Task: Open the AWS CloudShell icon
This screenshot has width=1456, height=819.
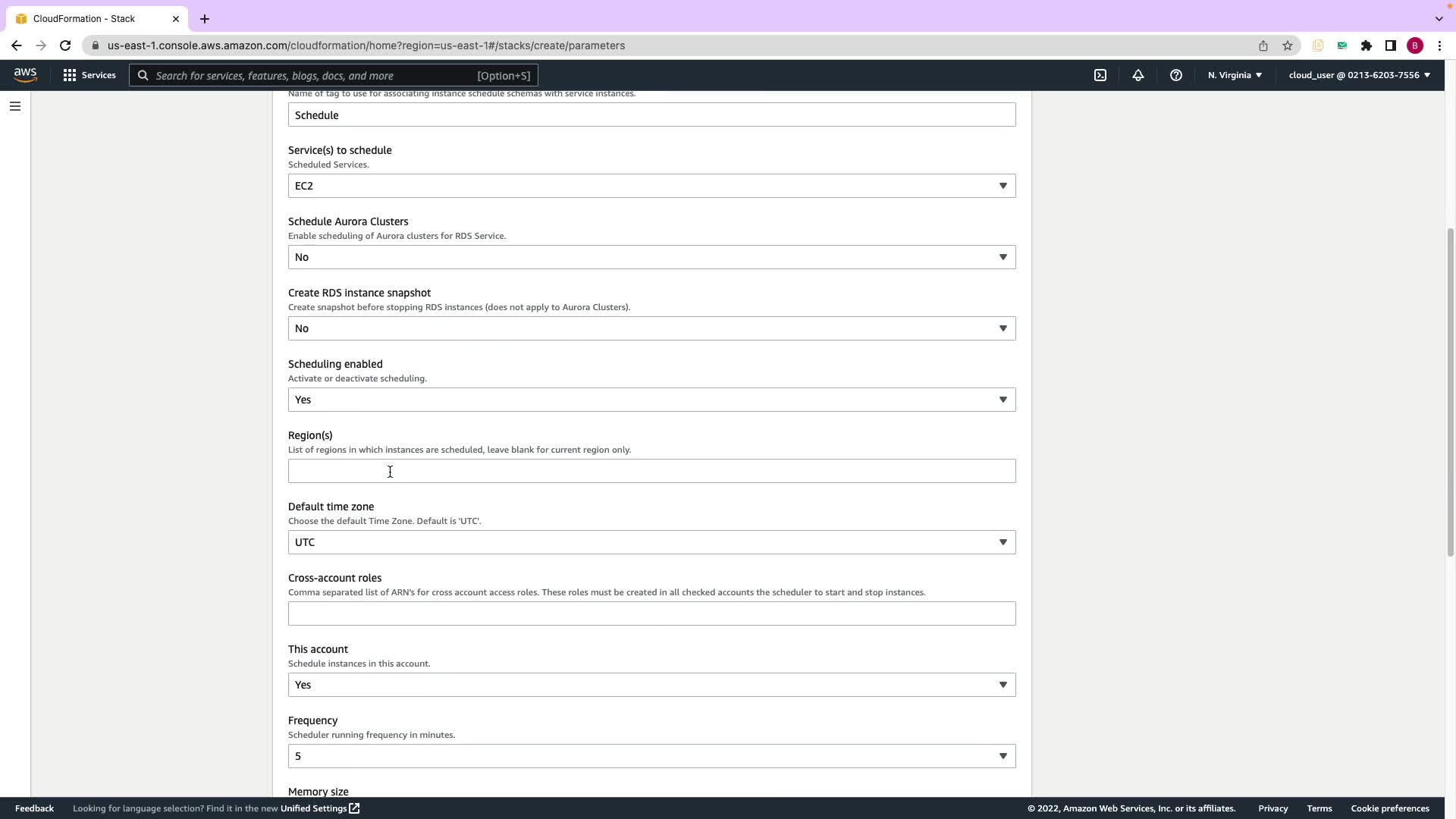Action: coord(1100,75)
